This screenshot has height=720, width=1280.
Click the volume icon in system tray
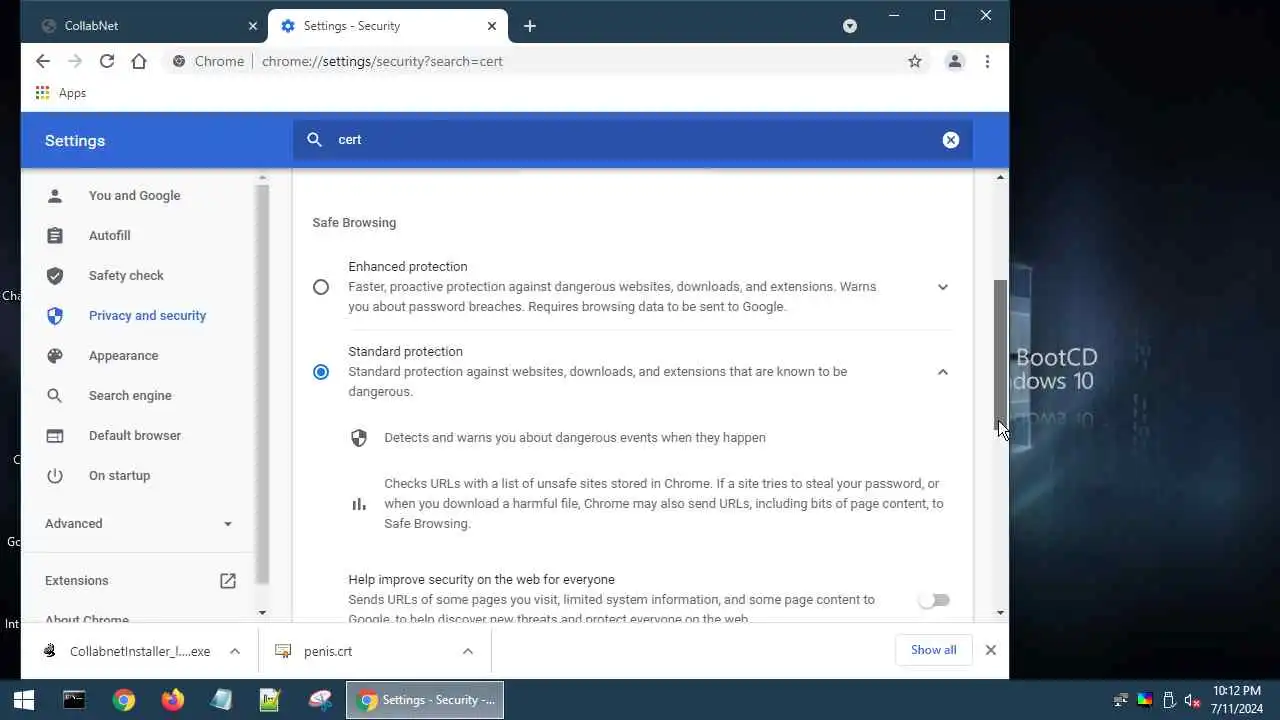1192,700
